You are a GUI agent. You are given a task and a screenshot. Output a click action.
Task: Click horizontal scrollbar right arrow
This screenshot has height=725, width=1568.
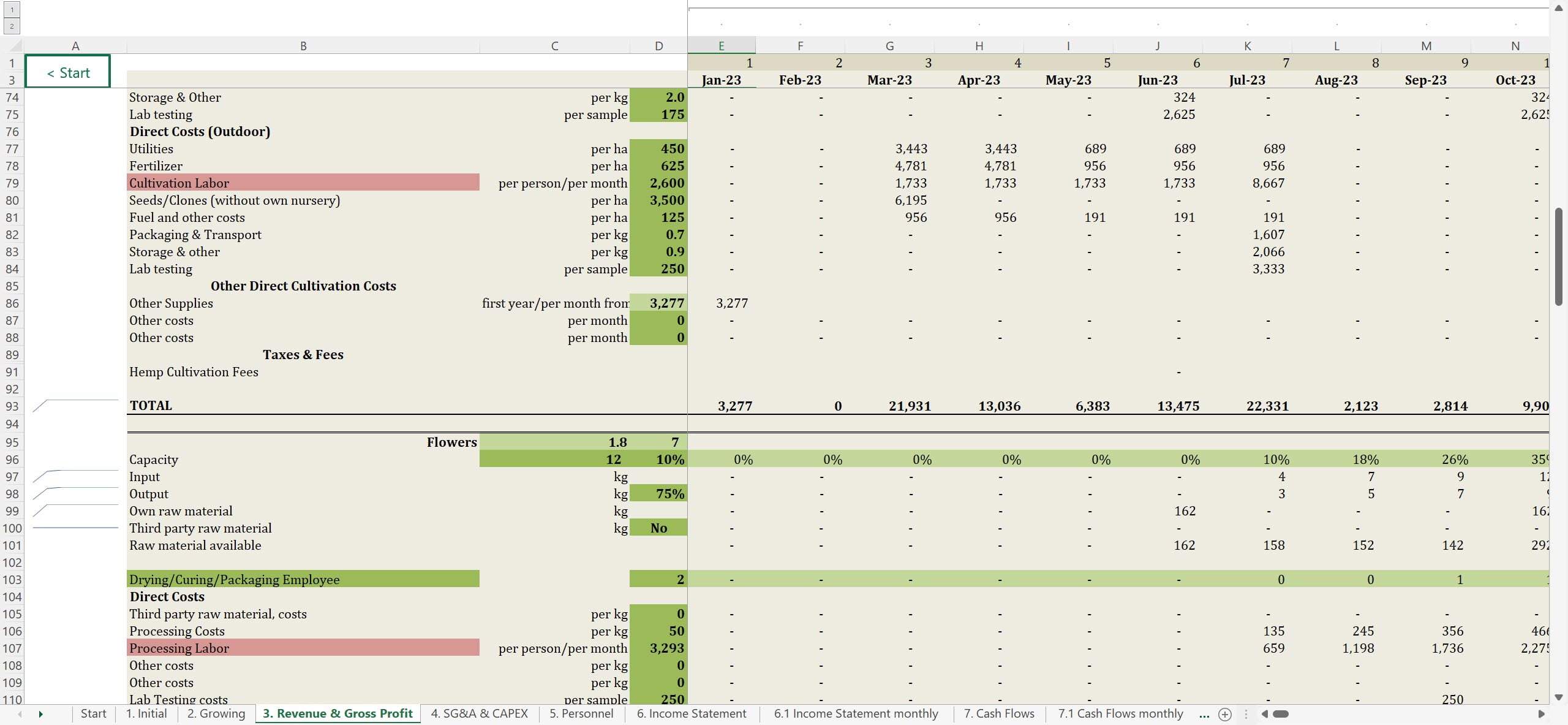[x=1541, y=714]
